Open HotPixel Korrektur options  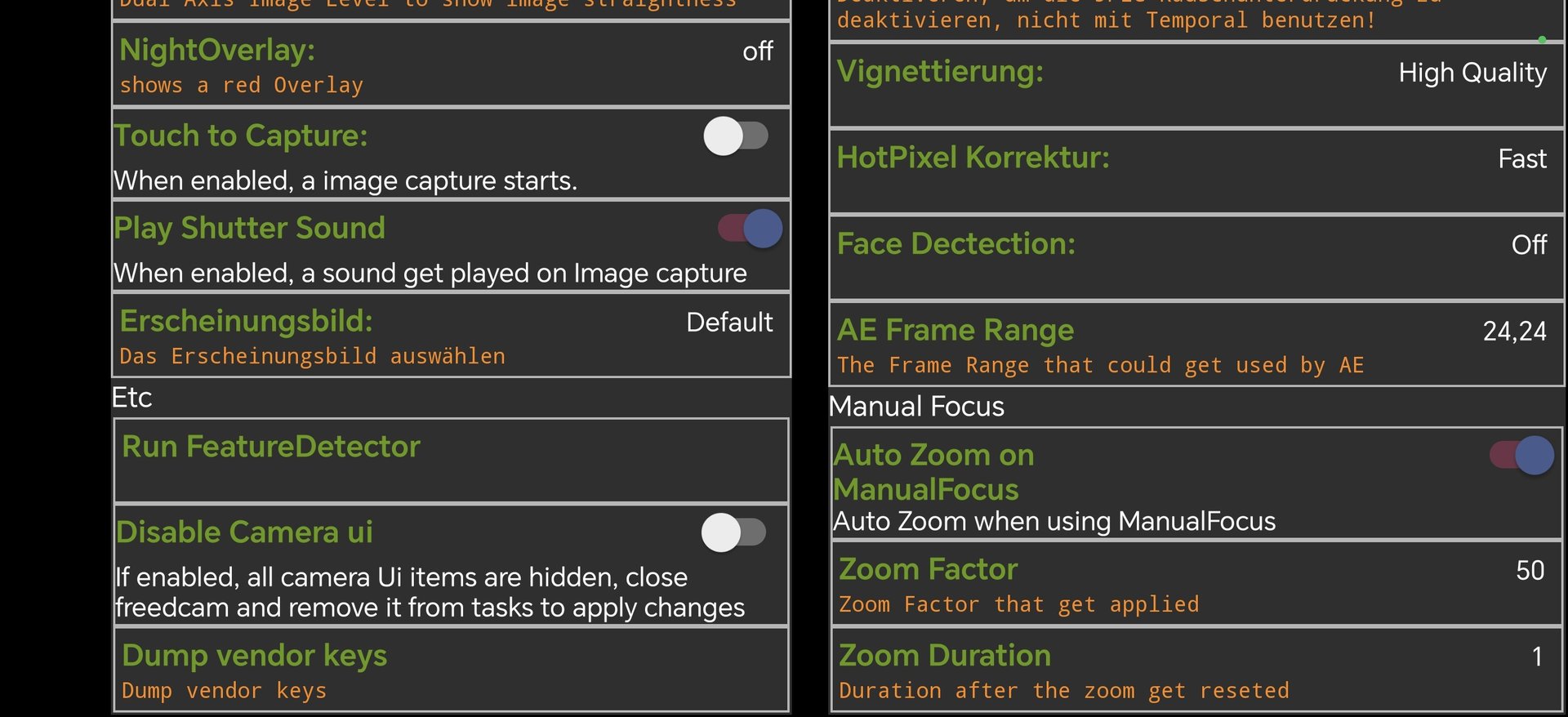click(1196, 171)
